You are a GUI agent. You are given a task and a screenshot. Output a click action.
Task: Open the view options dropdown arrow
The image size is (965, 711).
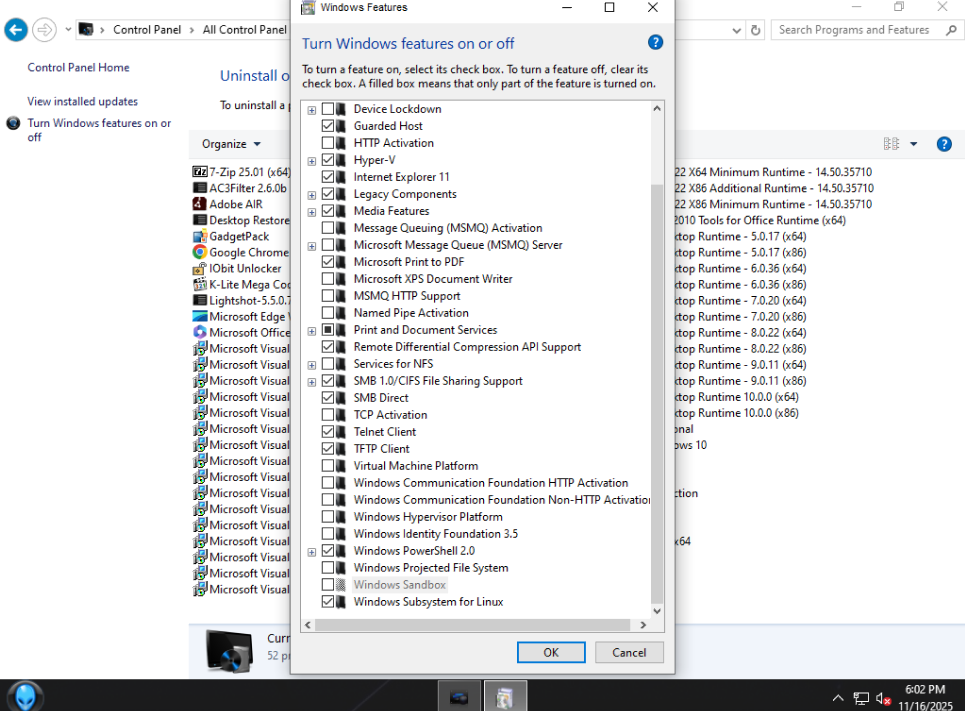(913, 144)
